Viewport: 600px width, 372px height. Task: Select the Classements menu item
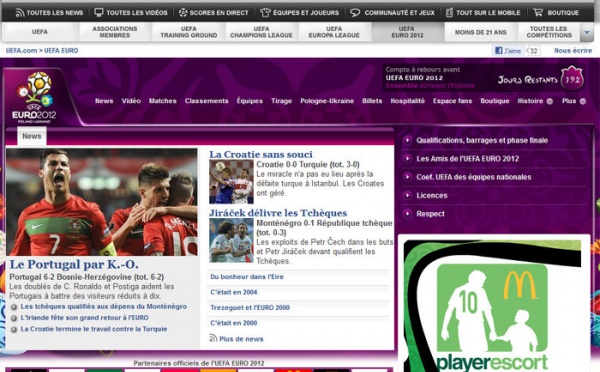pyautogui.click(x=206, y=101)
